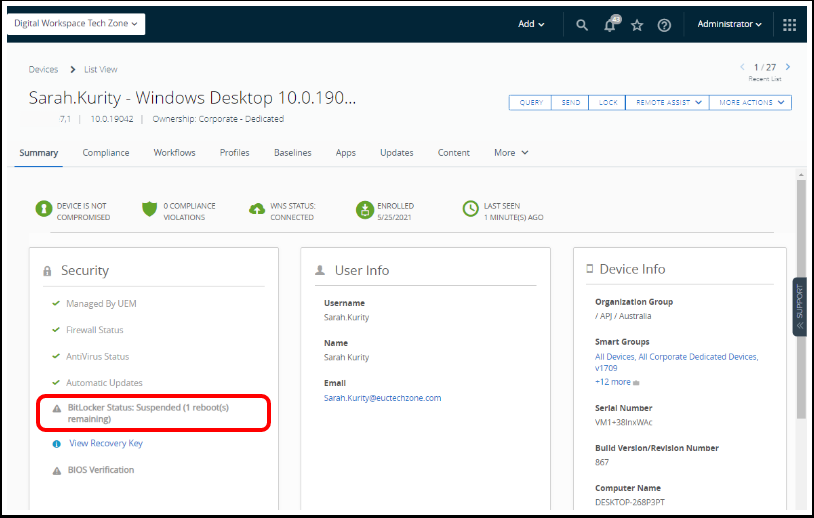
Task: Open the Administrator account menu
Action: click(729, 24)
